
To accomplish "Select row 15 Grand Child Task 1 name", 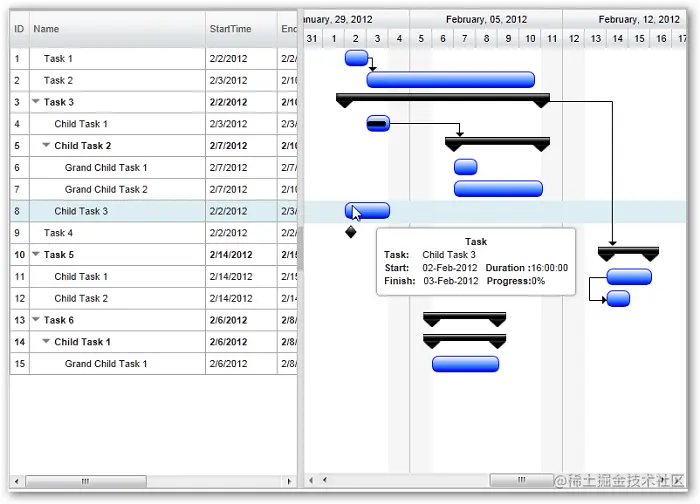I will coord(106,363).
